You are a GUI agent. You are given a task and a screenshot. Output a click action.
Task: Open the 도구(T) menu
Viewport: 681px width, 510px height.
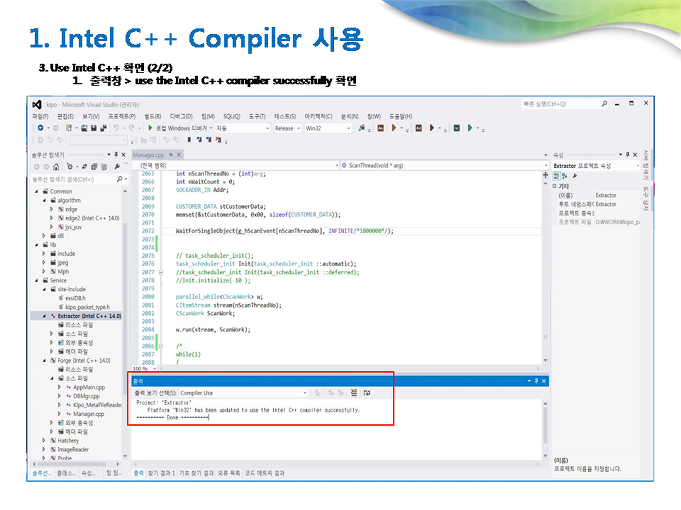(x=257, y=116)
